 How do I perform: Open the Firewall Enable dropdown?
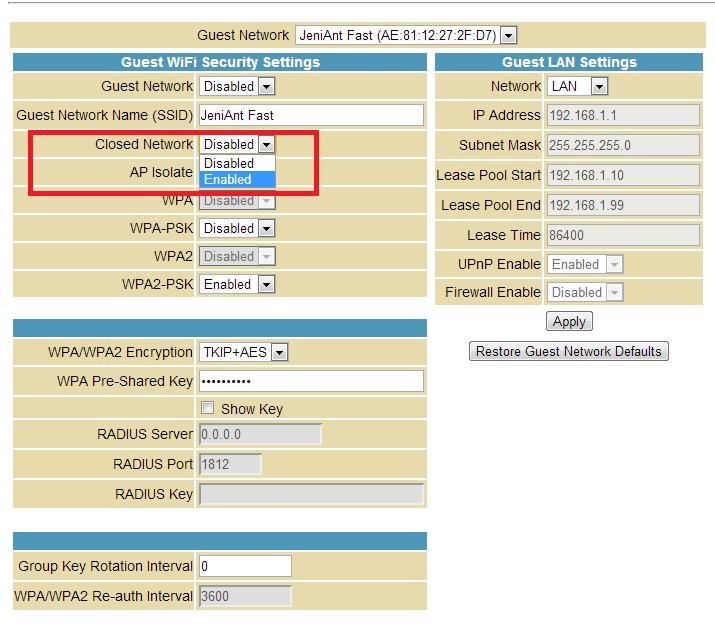585,292
